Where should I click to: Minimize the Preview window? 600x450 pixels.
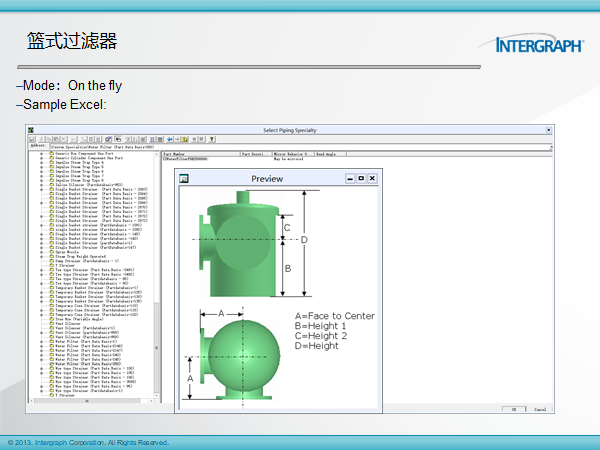pos(350,178)
